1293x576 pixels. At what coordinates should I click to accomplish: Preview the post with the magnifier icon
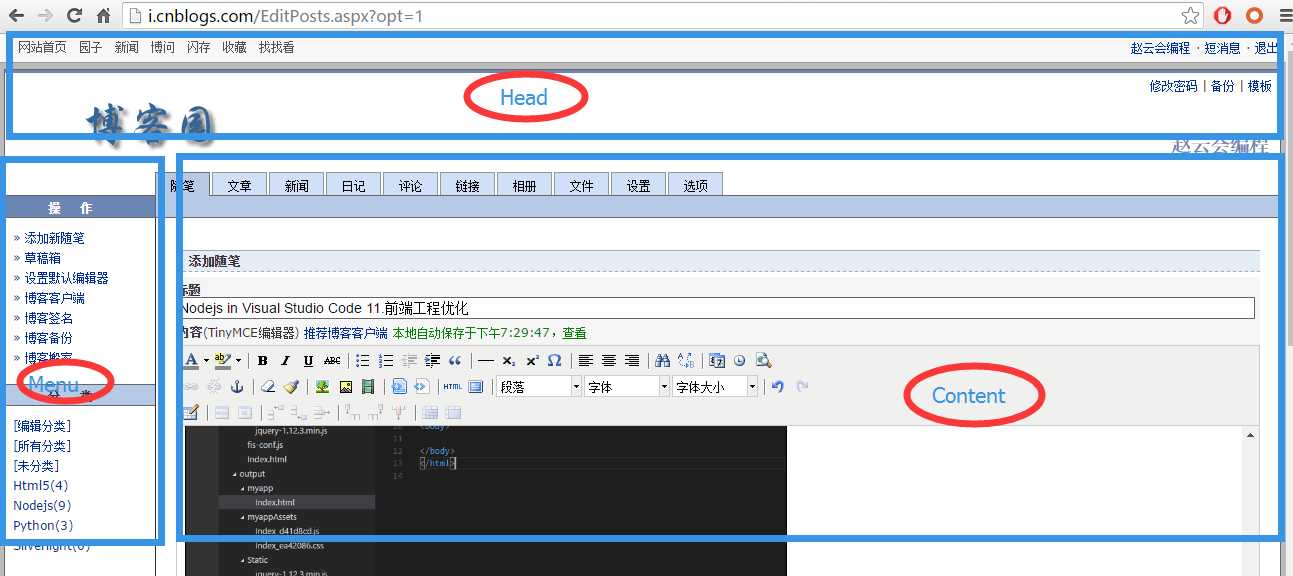764,360
